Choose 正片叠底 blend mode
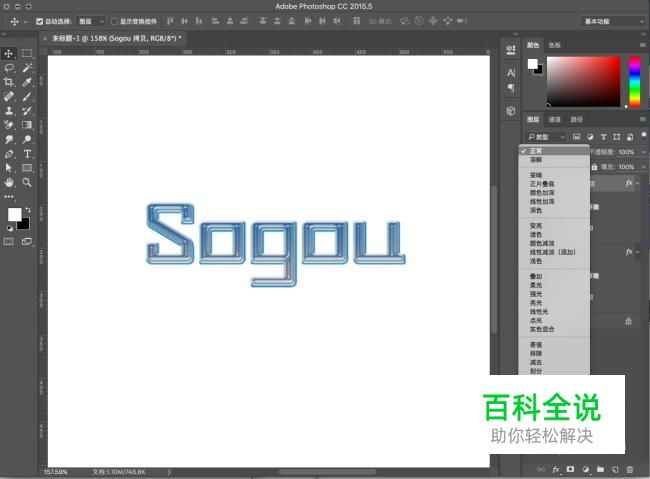Viewport: 650px width, 479px height. (554, 184)
